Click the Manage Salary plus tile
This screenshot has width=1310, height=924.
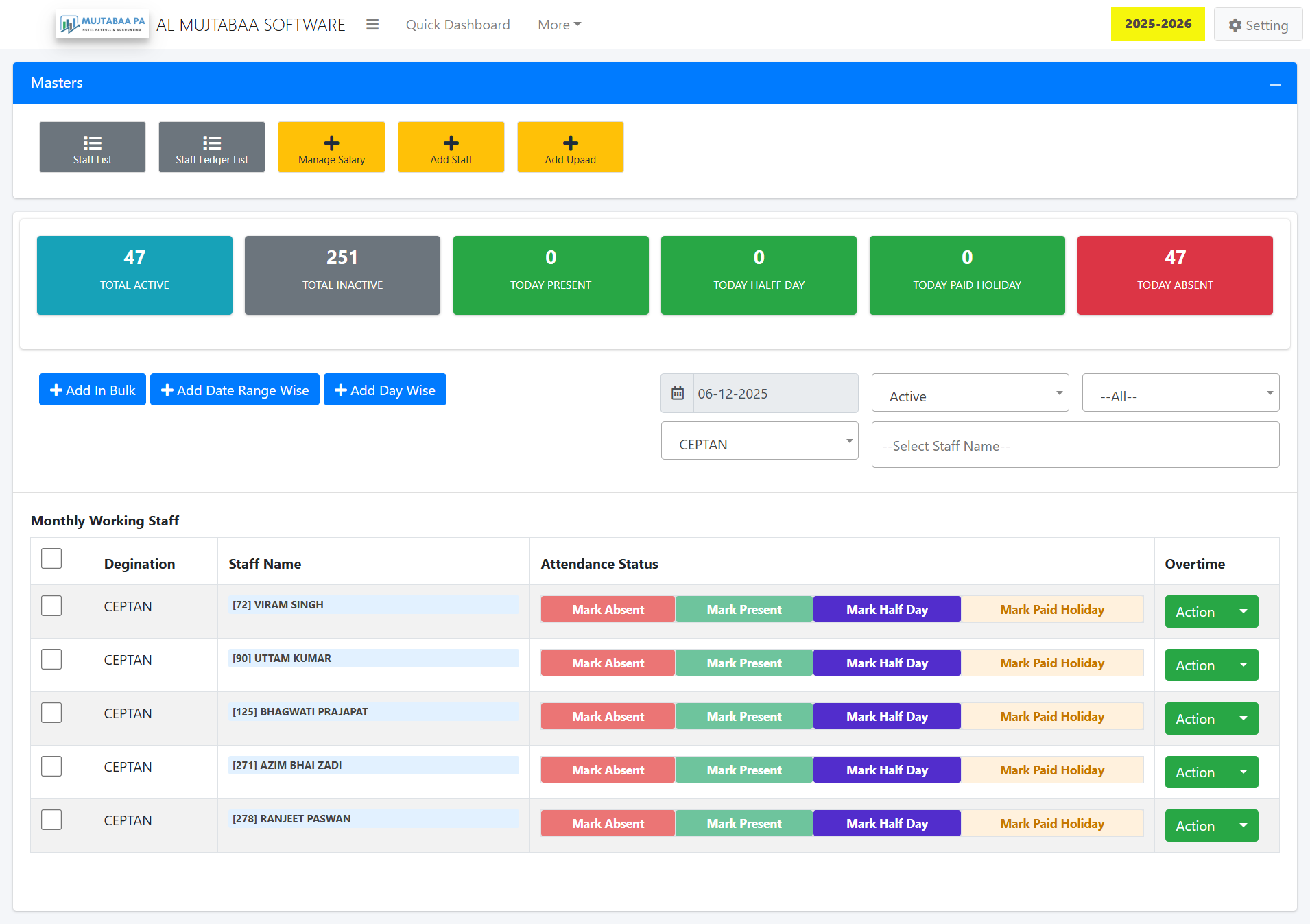coord(331,147)
